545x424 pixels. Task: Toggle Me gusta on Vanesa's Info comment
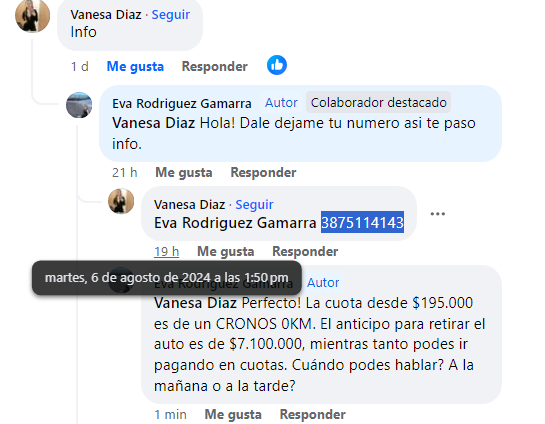(135, 66)
